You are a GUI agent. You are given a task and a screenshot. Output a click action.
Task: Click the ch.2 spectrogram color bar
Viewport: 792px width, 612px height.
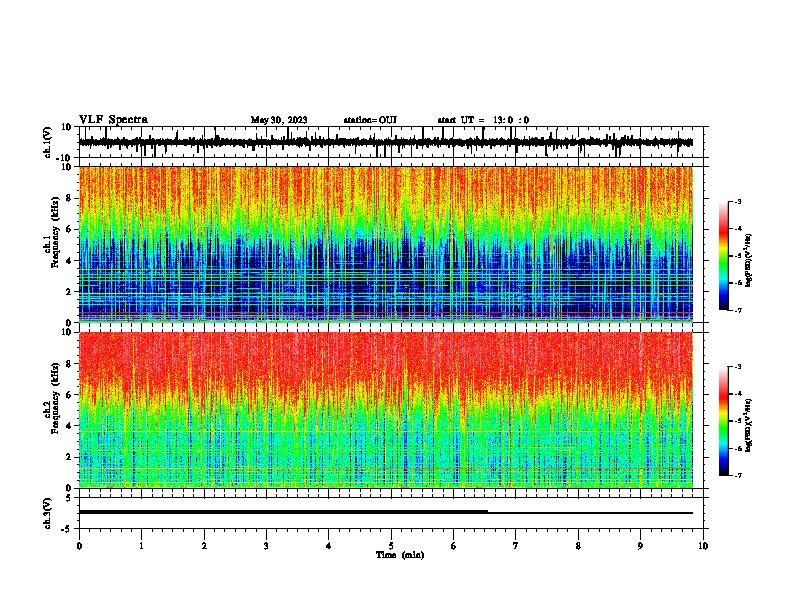[x=723, y=421]
